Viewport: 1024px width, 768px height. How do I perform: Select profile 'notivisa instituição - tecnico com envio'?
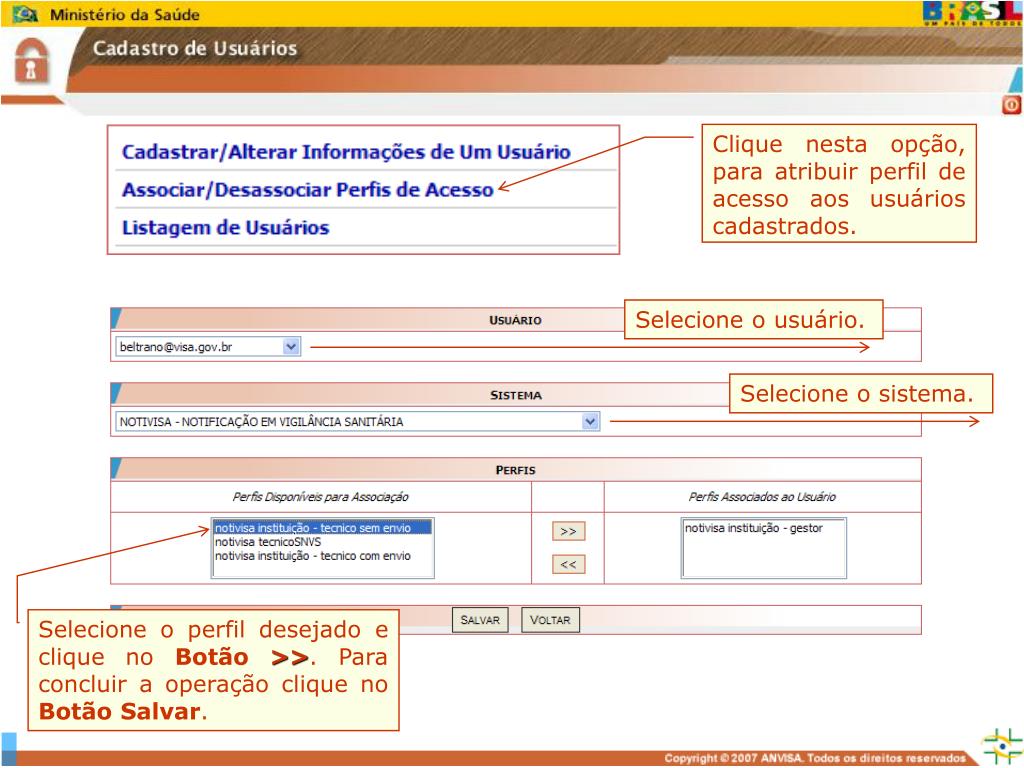pyautogui.click(x=313, y=556)
